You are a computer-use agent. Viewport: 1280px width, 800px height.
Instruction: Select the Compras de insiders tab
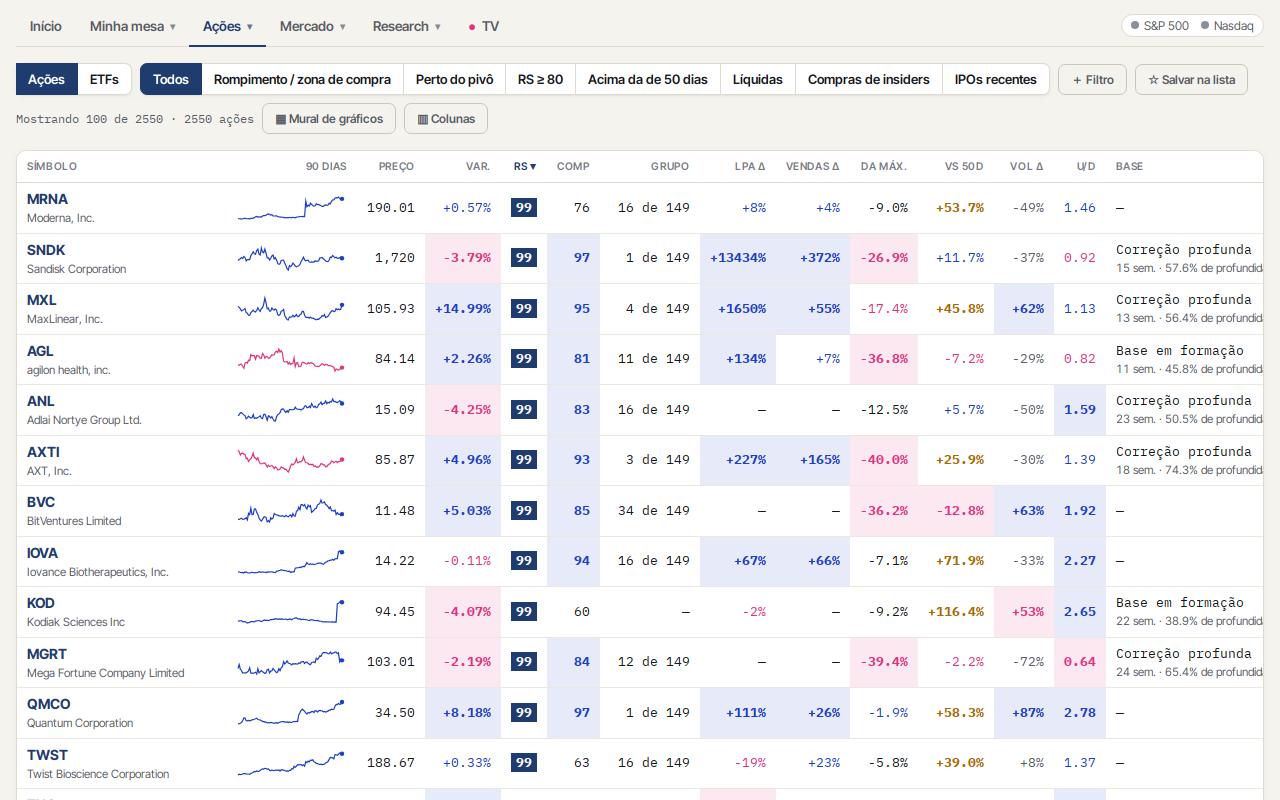point(868,80)
